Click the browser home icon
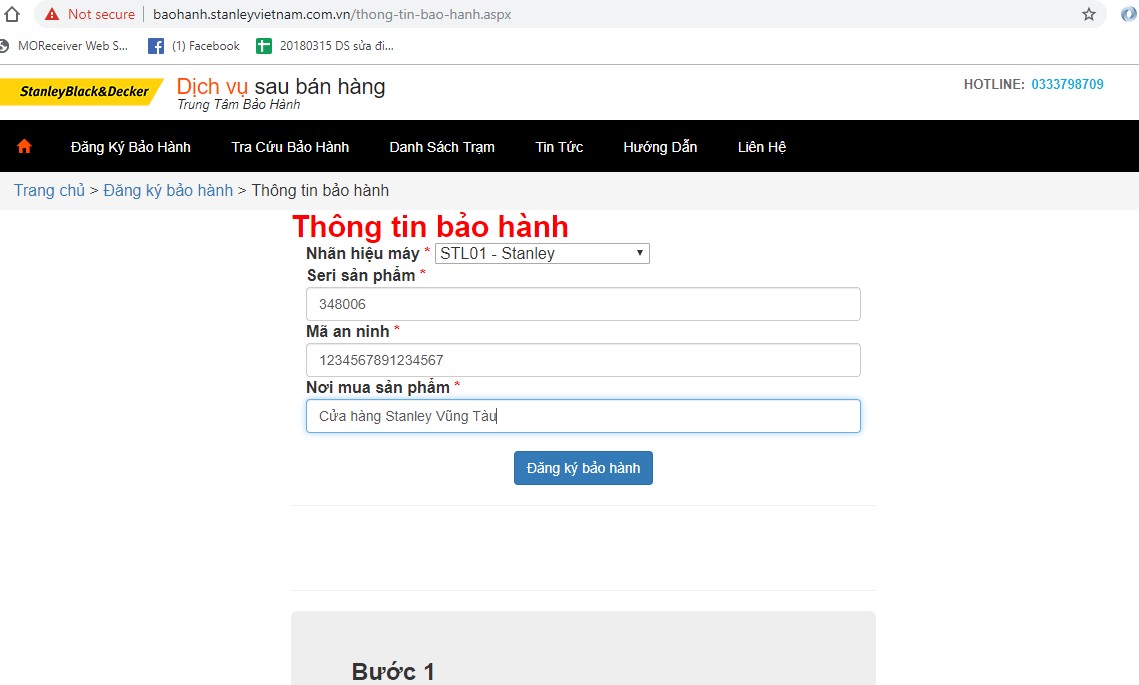 (11, 14)
